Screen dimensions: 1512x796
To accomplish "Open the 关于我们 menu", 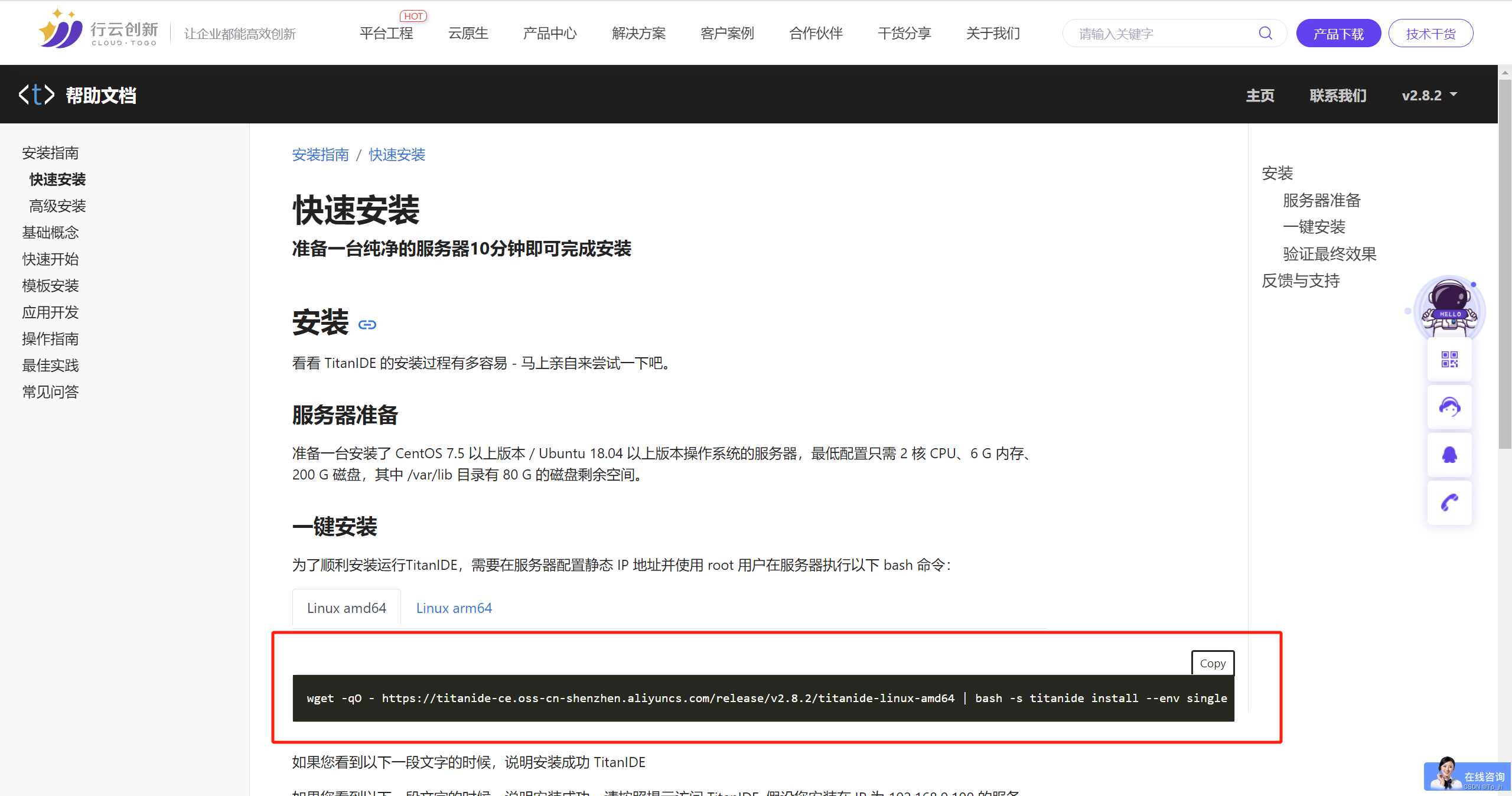I will tap(993, 33).
